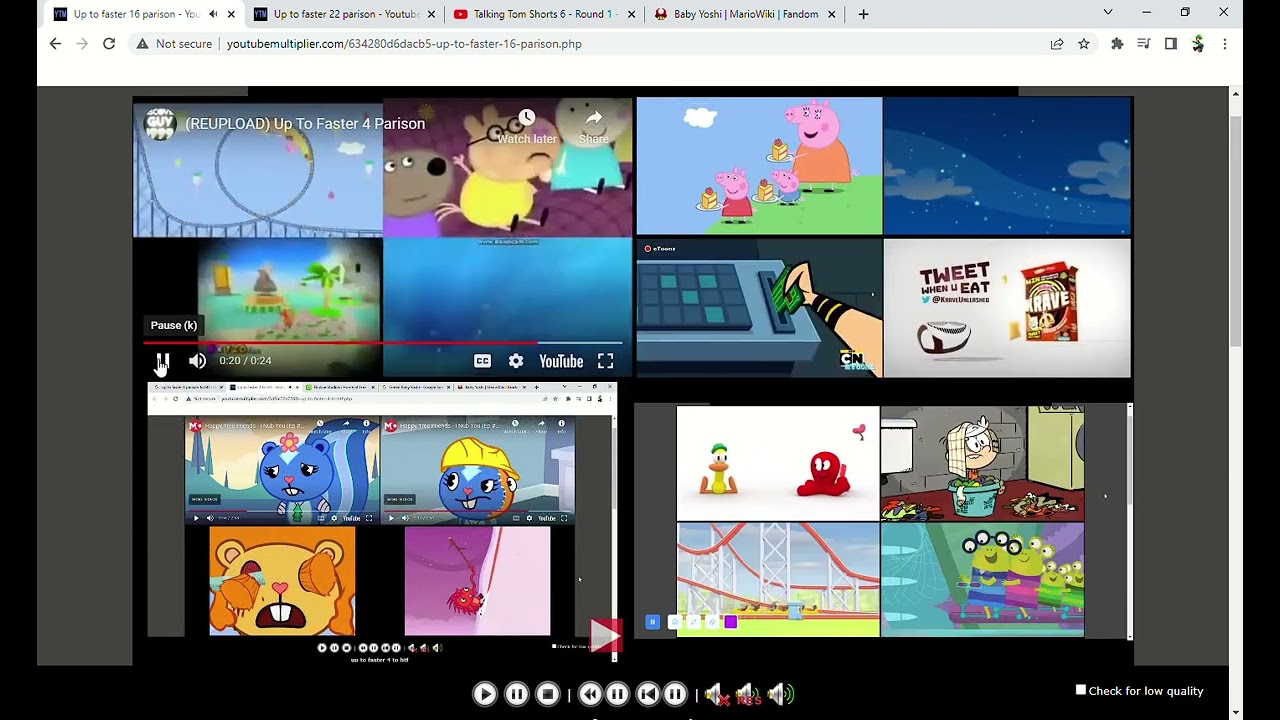Close the Up to faster 22 parison tab
1280x720 pixels.
click(431, 14)
